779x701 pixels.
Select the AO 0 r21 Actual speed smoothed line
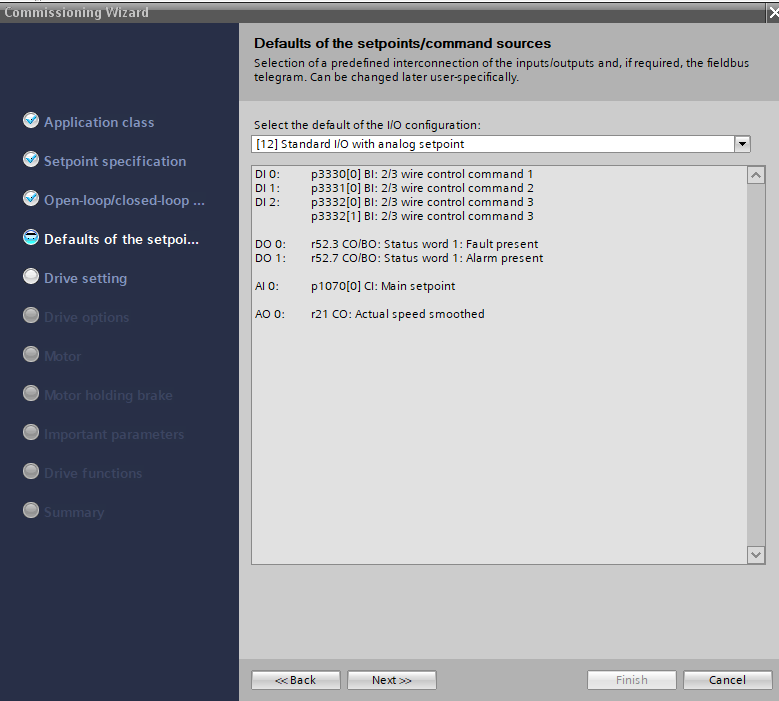click(x=370, y=314)
